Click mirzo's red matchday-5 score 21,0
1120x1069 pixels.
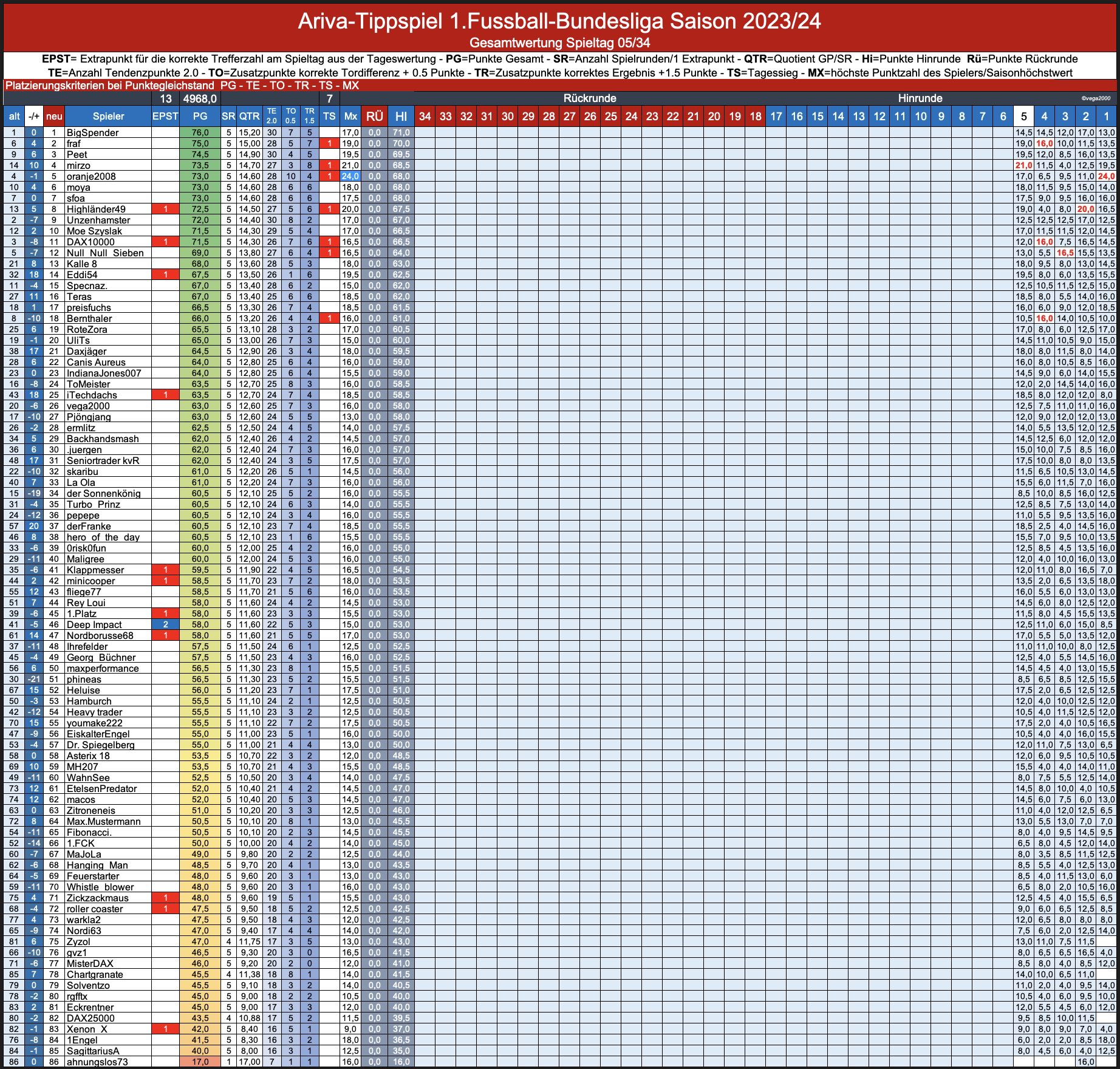click(x=1024, y=165)
